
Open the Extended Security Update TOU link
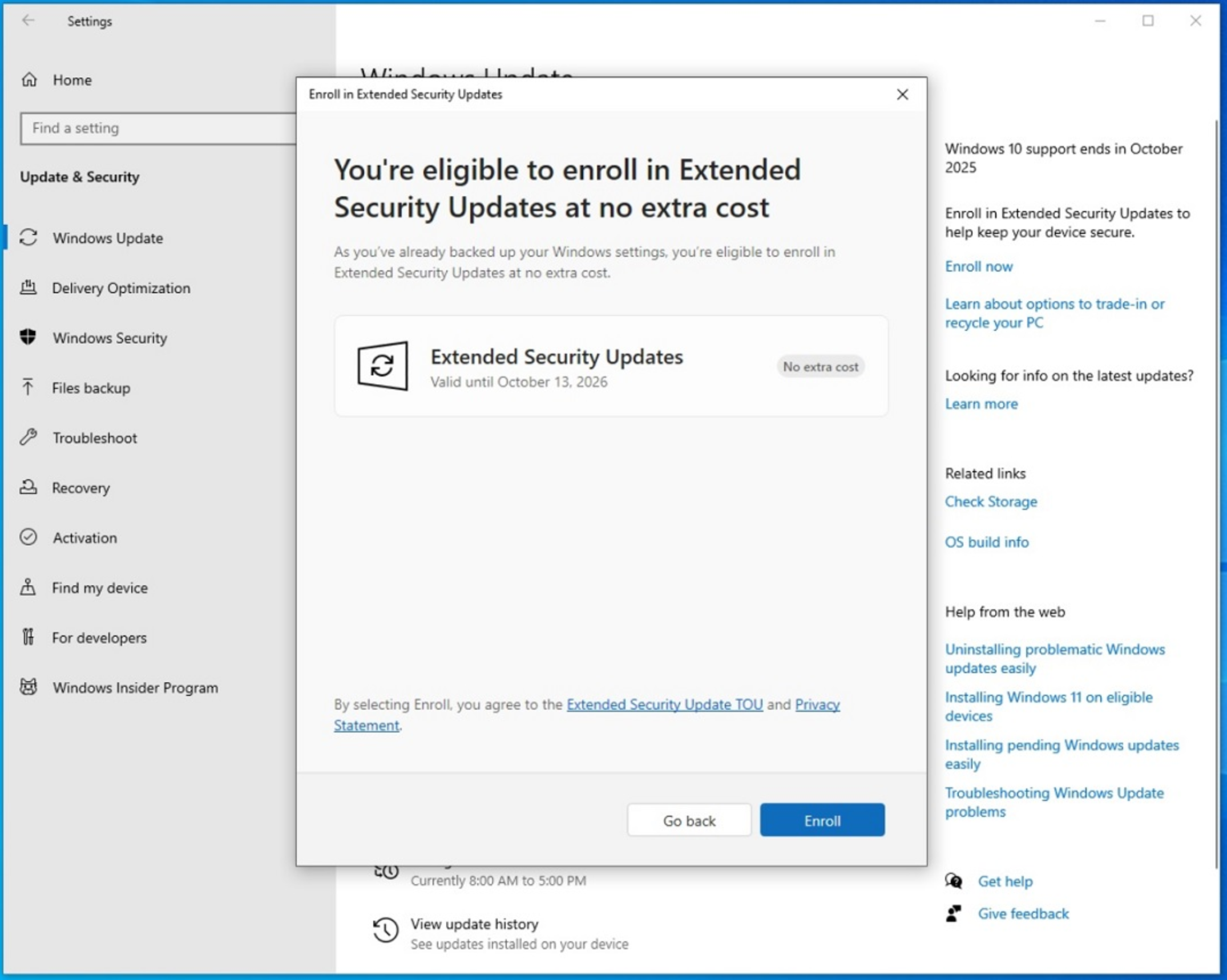click(x=665, y=704)
